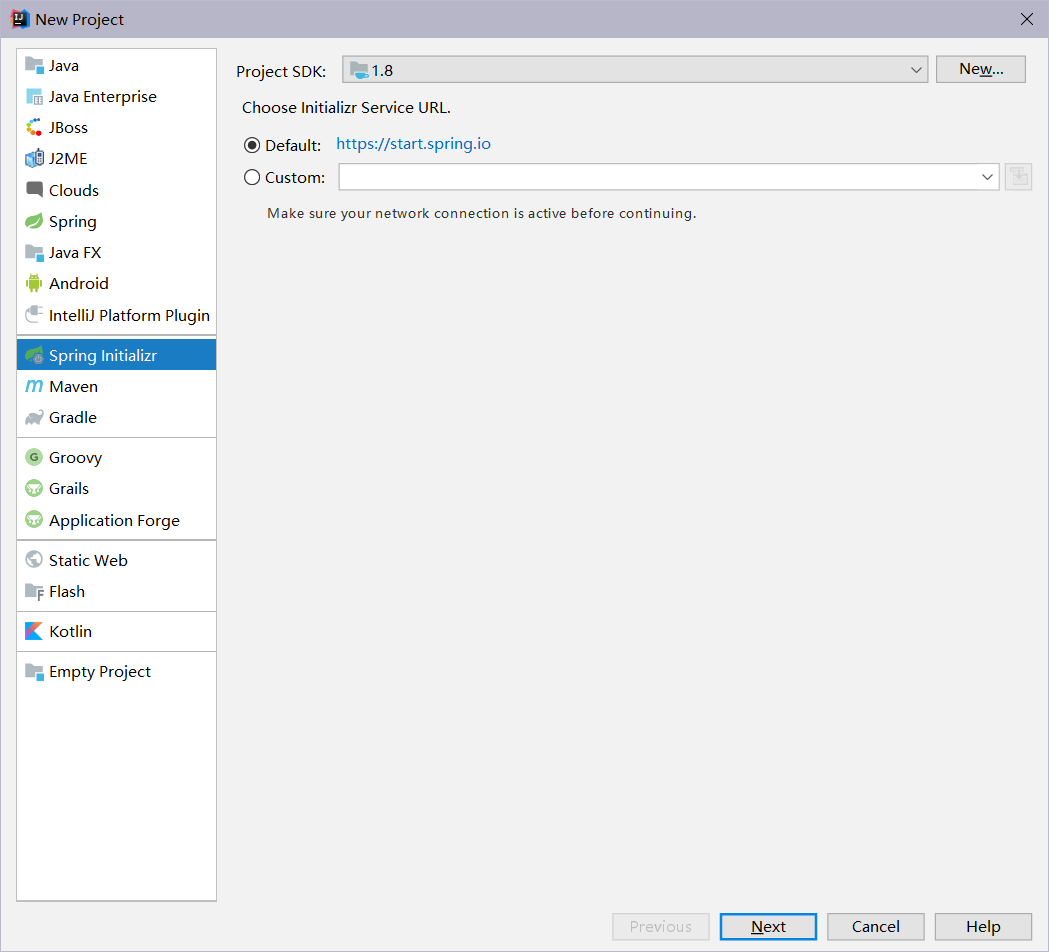This screenshot has height=952, width=1049.
Task: Click the Clouds icon
Action: (34, 190)
